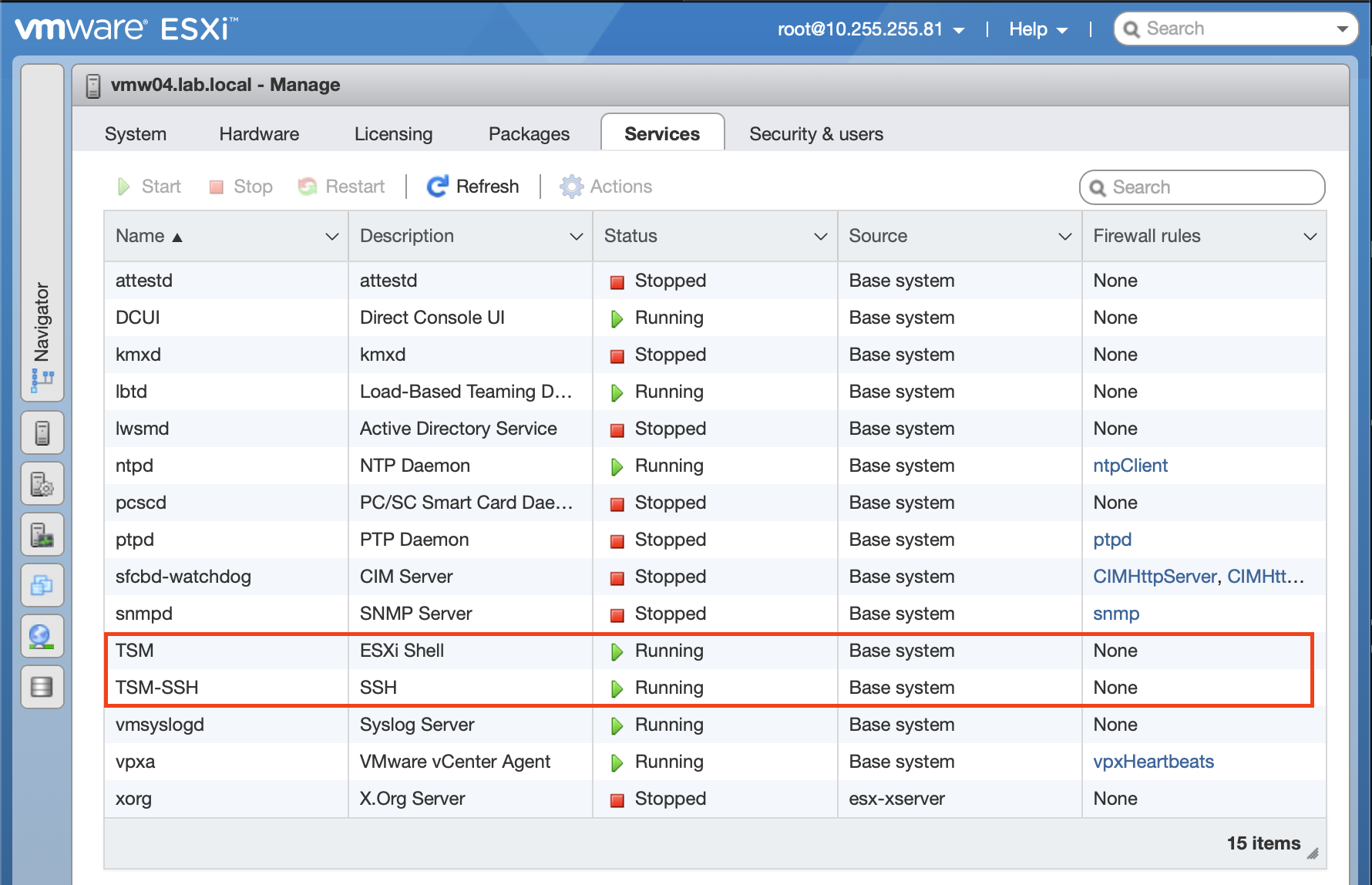Switch to the Packages tab

529,134
